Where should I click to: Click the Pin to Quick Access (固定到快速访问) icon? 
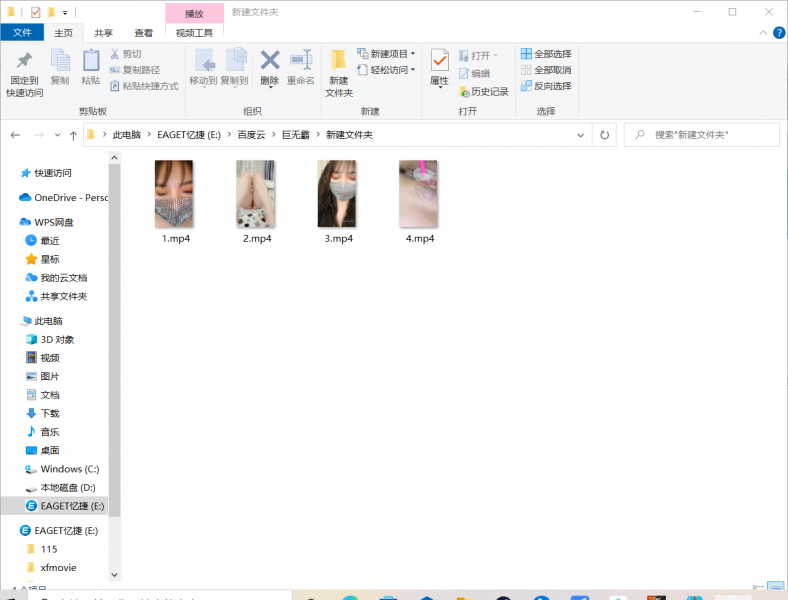click(24, 62)
